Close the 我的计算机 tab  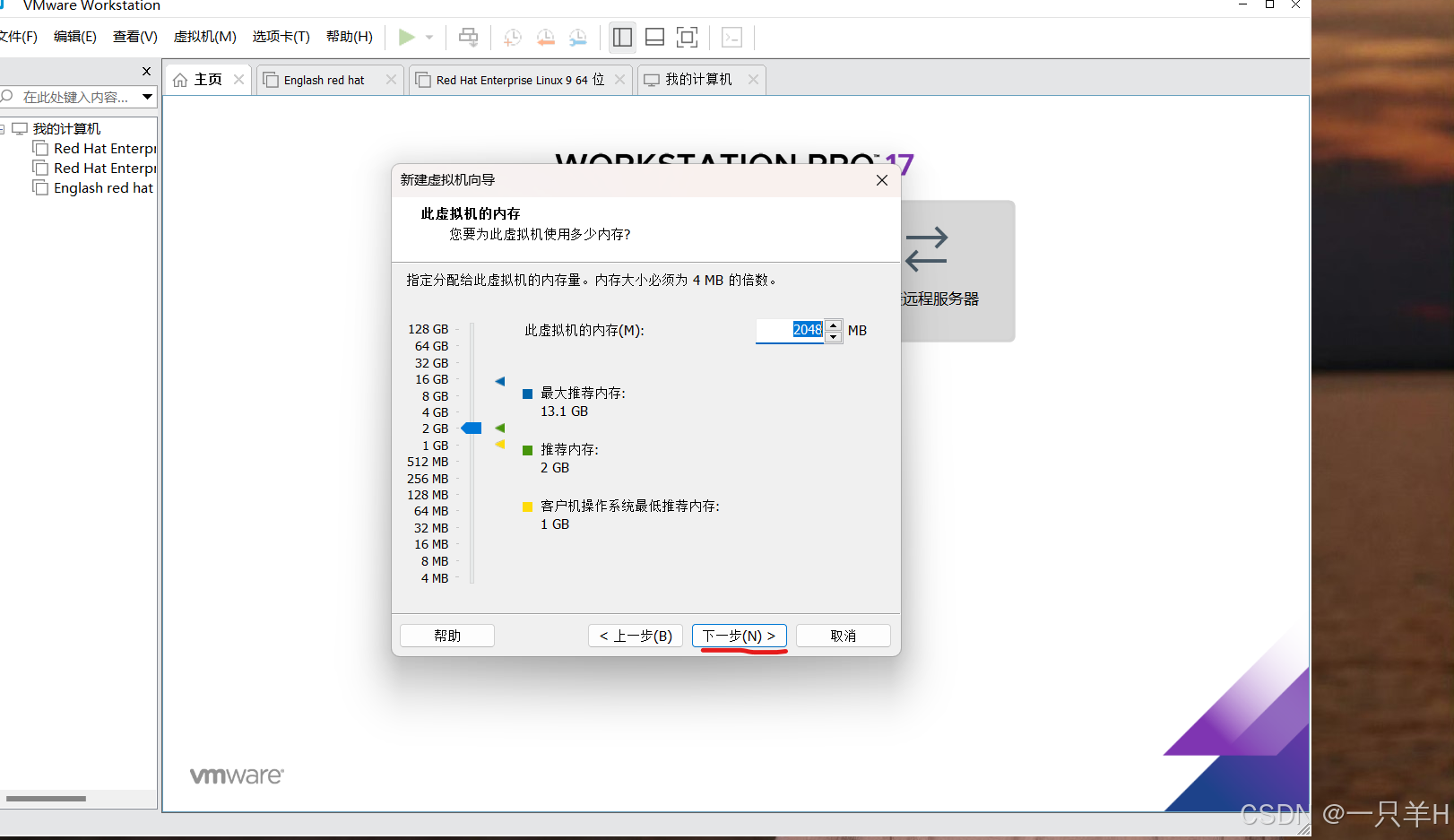753,80
